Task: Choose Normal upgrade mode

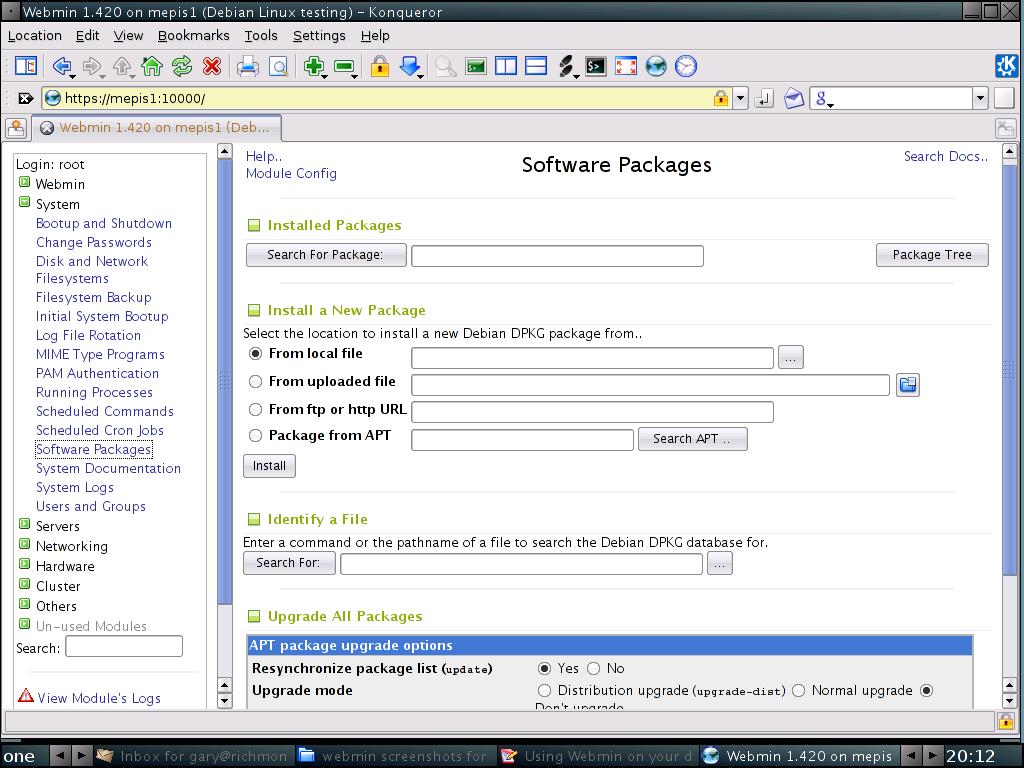Action: point(798,690)
